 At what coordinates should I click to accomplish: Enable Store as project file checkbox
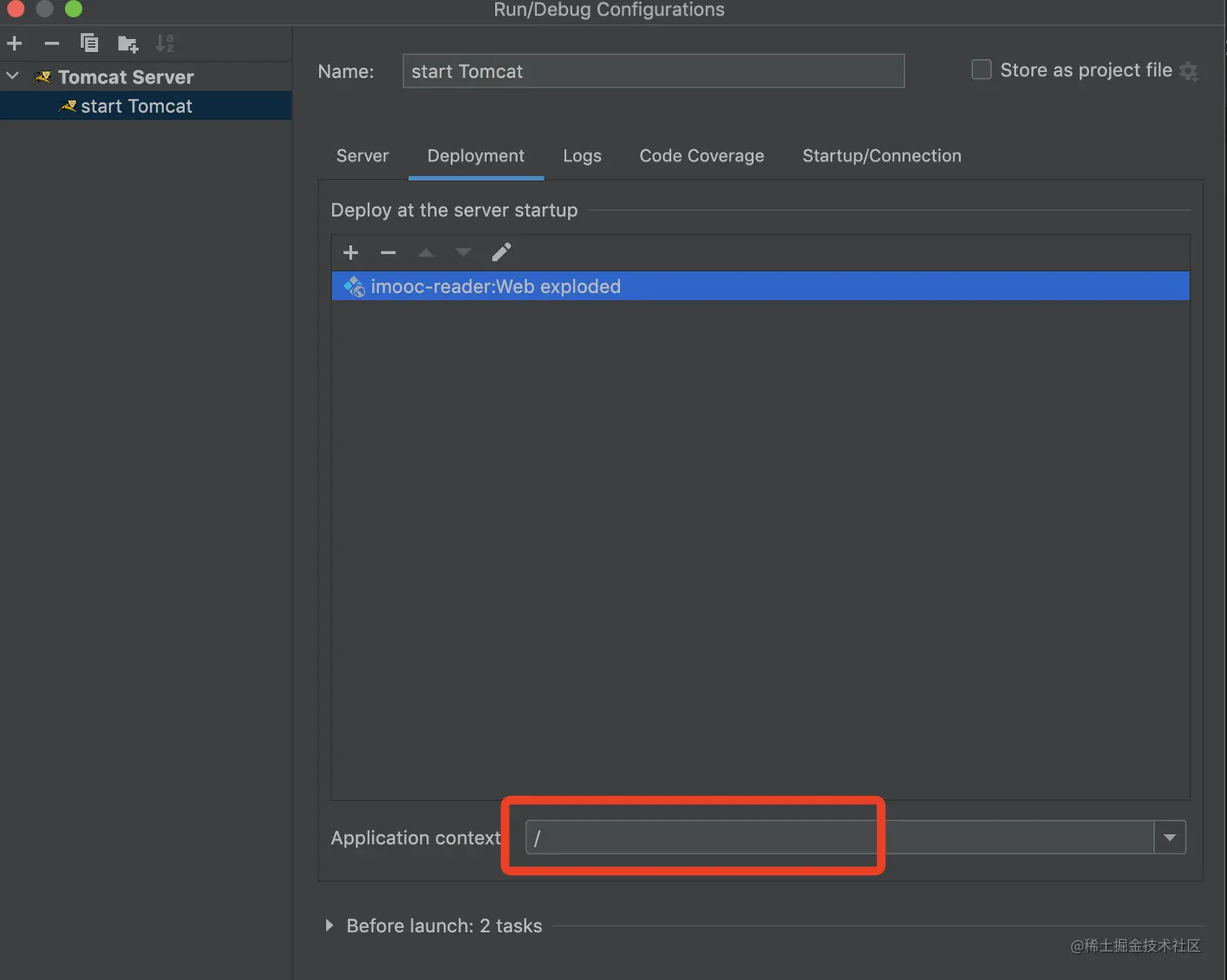point(981,70)
